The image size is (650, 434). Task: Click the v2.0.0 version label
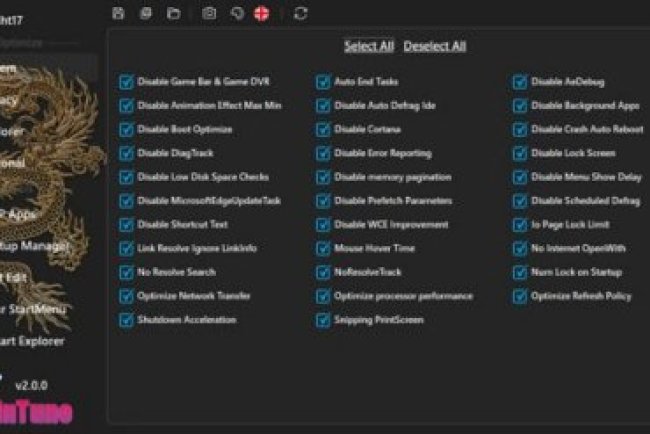pyautogui.click(x=32, y=386)
